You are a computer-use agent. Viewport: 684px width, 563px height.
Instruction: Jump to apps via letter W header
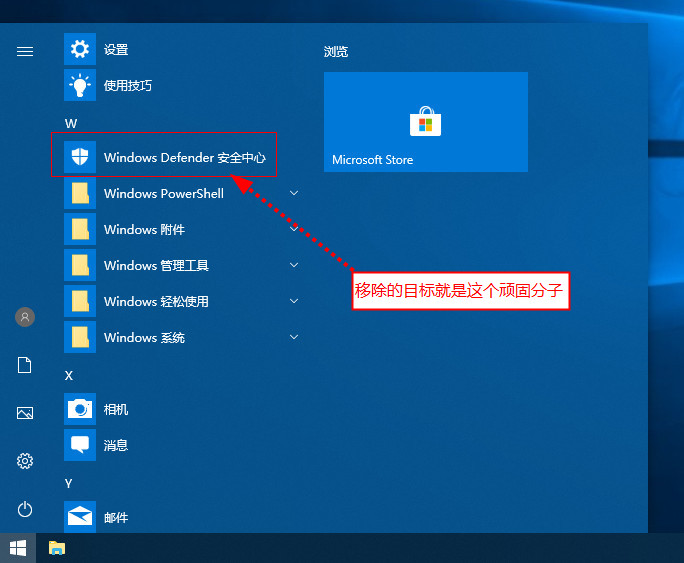tap(70, 123)
